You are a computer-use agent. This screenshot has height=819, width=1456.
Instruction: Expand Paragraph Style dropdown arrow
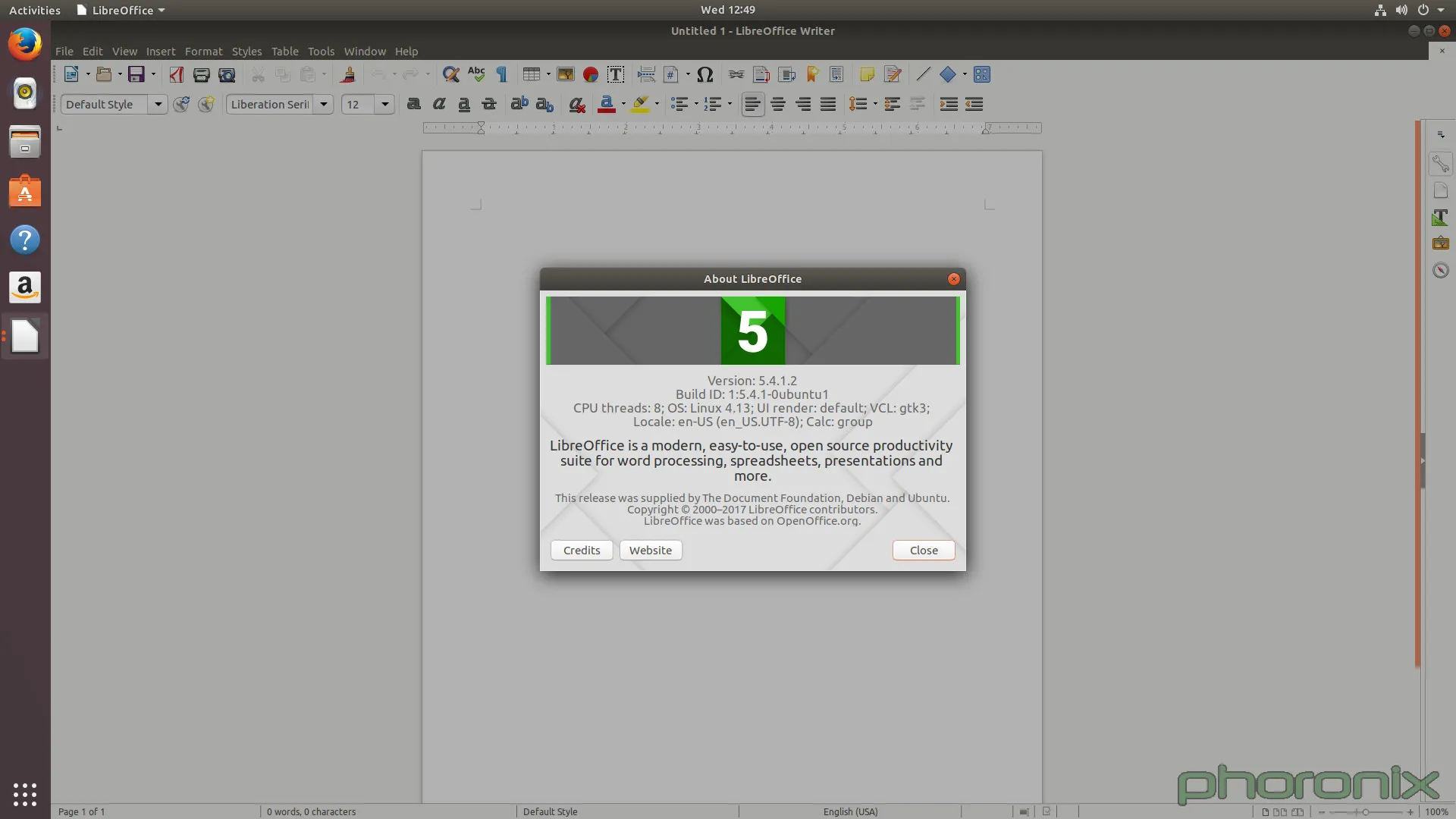pyautogui.click(x=158, y=104)
